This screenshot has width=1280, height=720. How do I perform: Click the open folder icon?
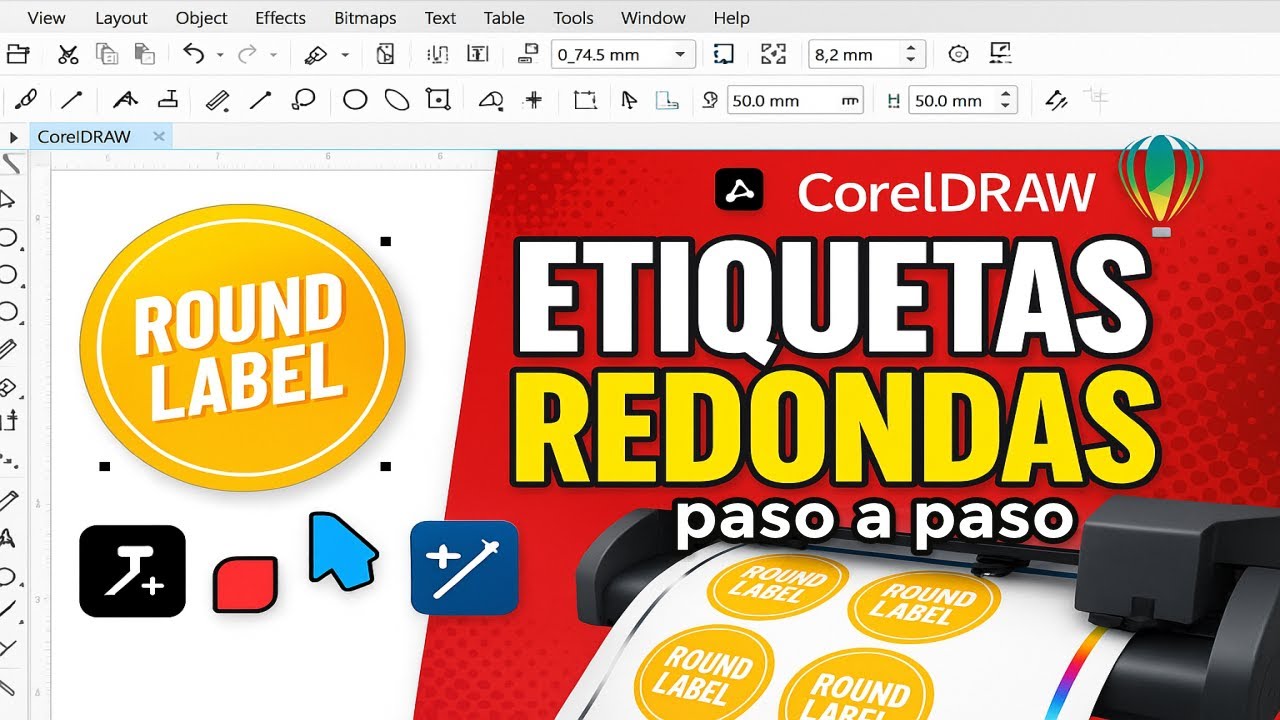click(x=17, y=54)
